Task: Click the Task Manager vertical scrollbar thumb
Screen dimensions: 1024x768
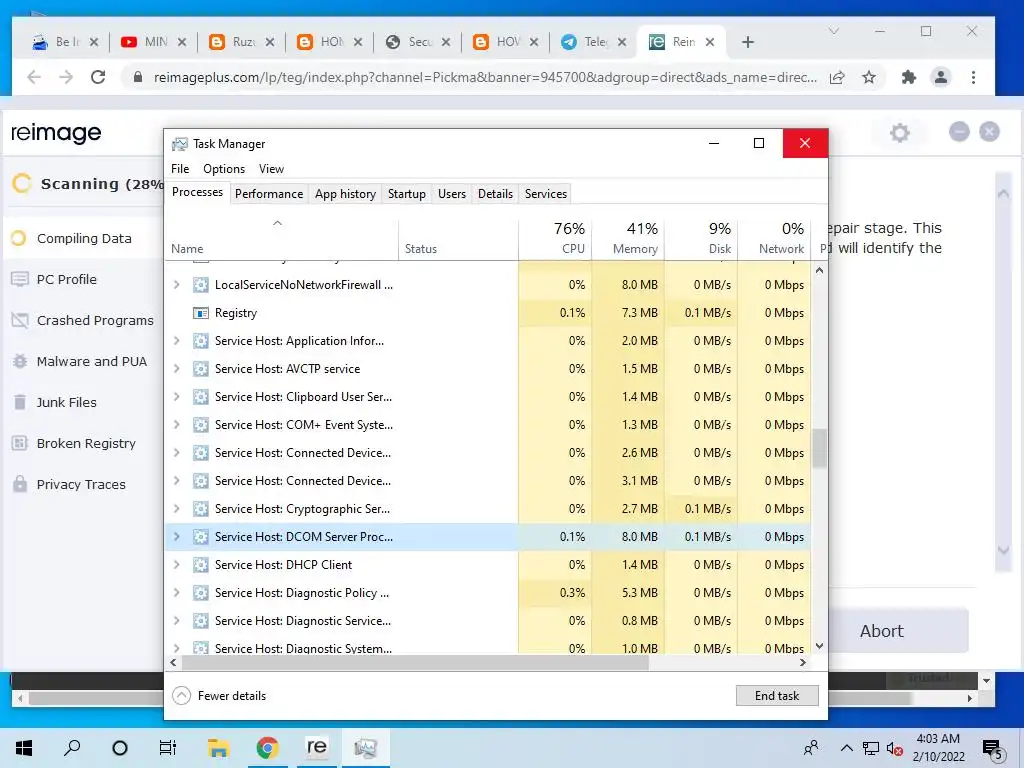Action: click(x=819, y=448)
